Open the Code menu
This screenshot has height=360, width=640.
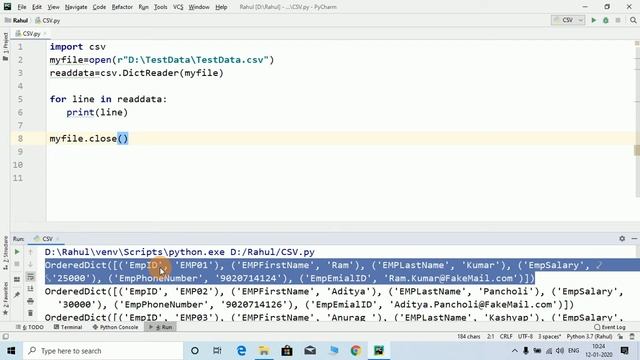click(x=99, y=7)
